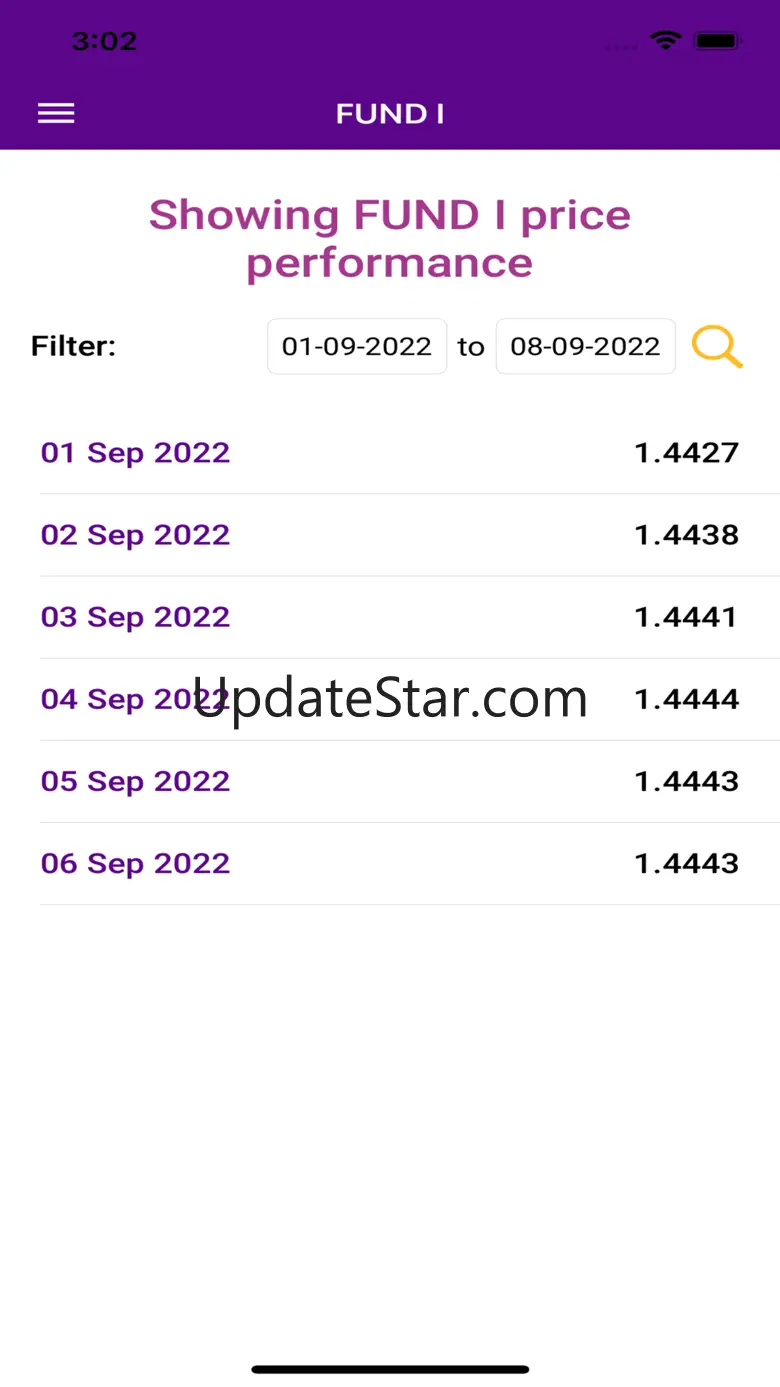Screen dimensions: 780x1387
Task: Tap the FUND I header title
Action: coord(390,114)
